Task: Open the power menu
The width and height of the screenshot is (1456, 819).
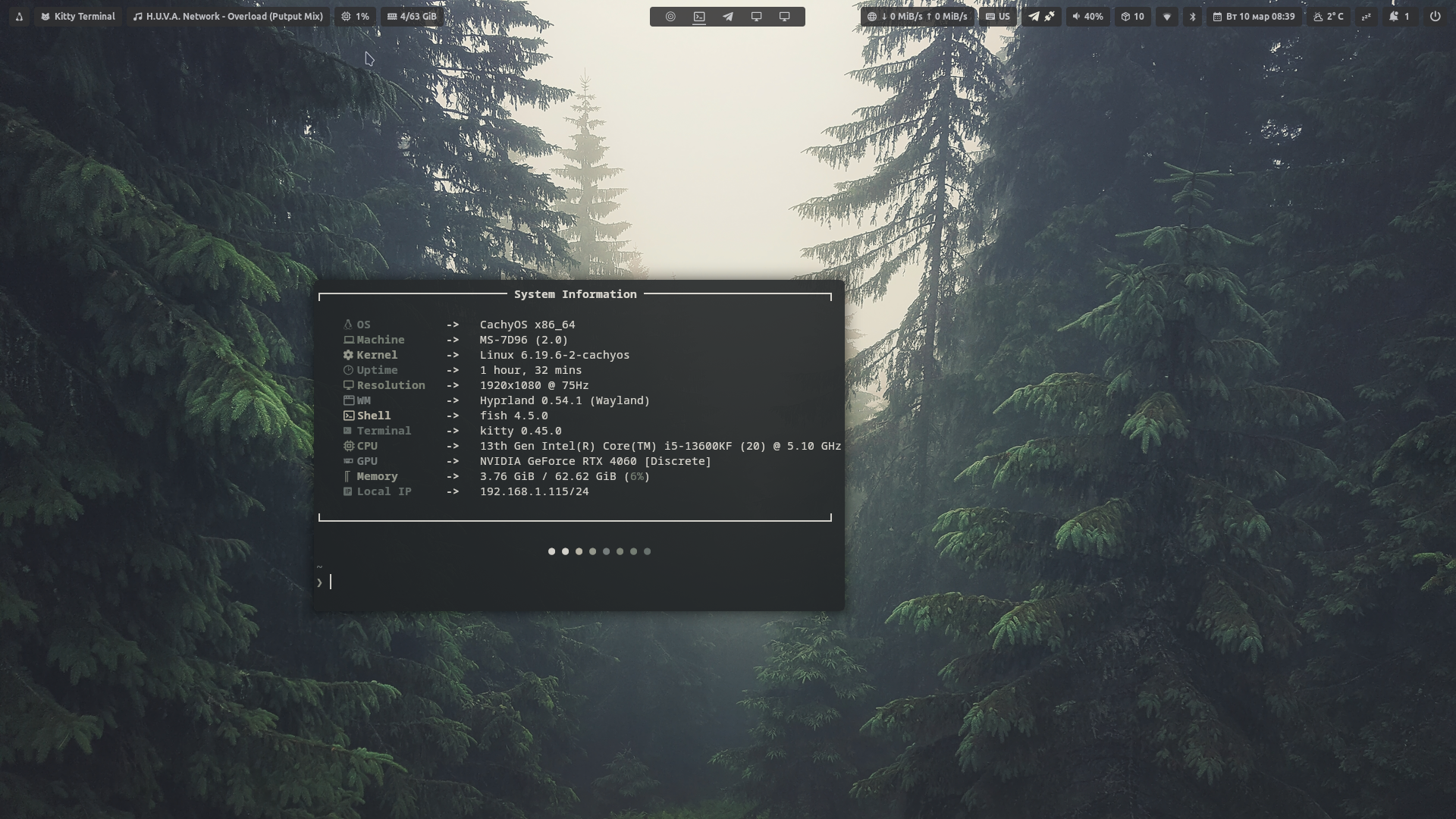Action: tap(1435, 16)
